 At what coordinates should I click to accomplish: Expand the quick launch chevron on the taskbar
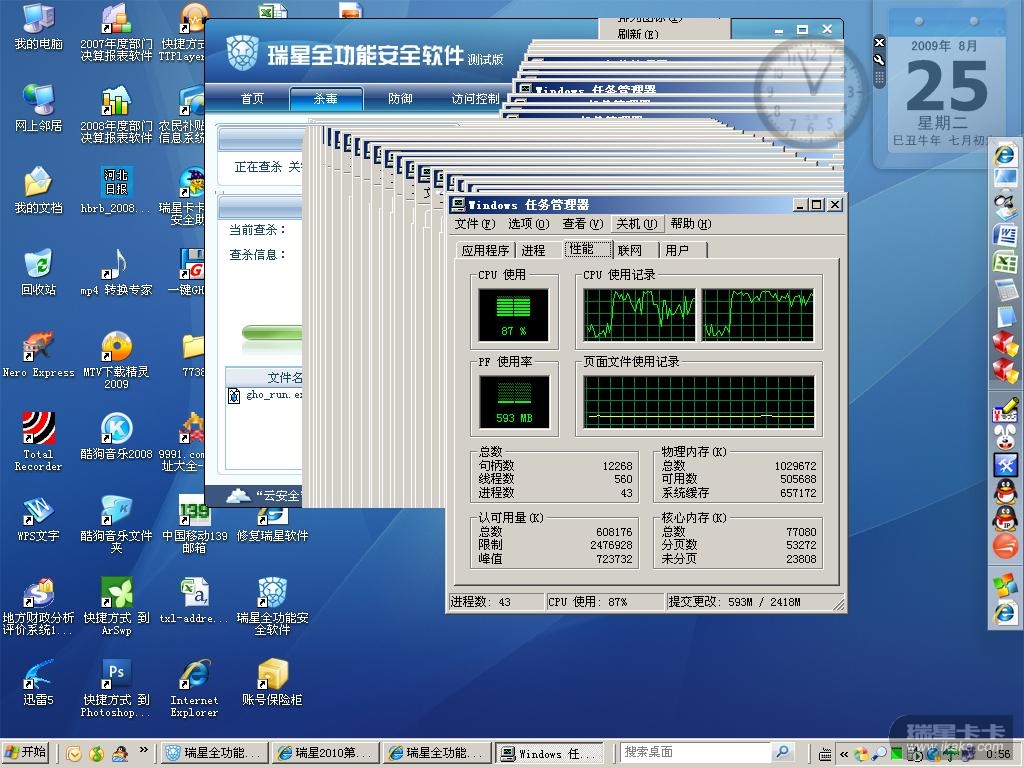(x=143, y=750)
